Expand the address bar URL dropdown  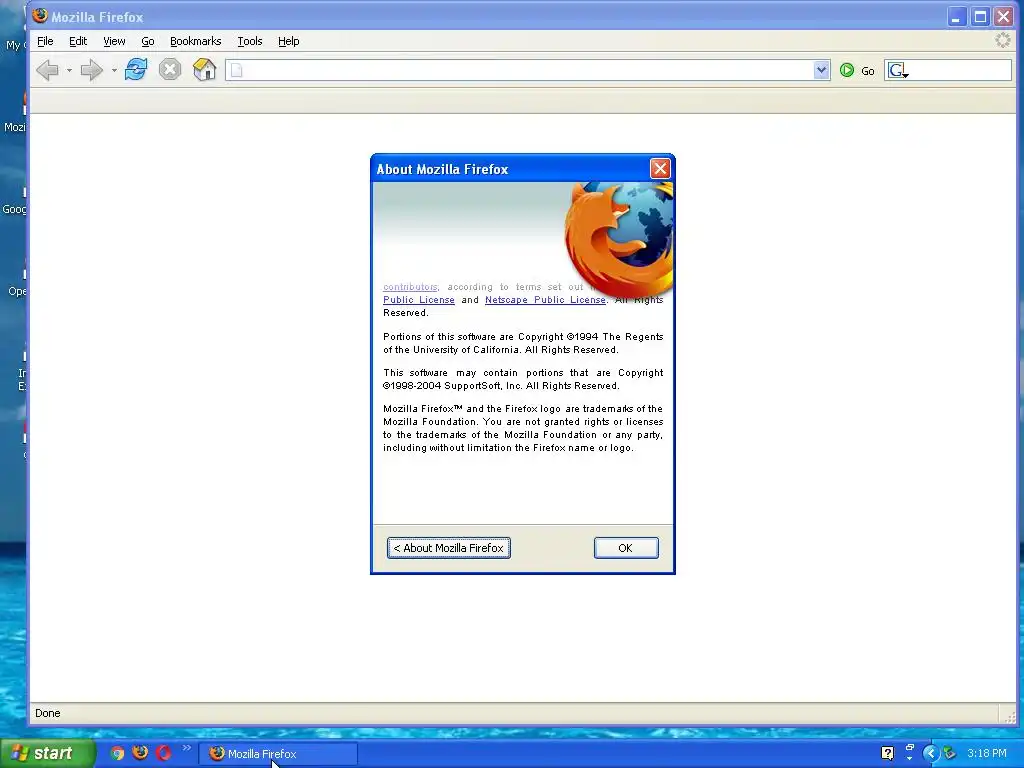point(822,70)
